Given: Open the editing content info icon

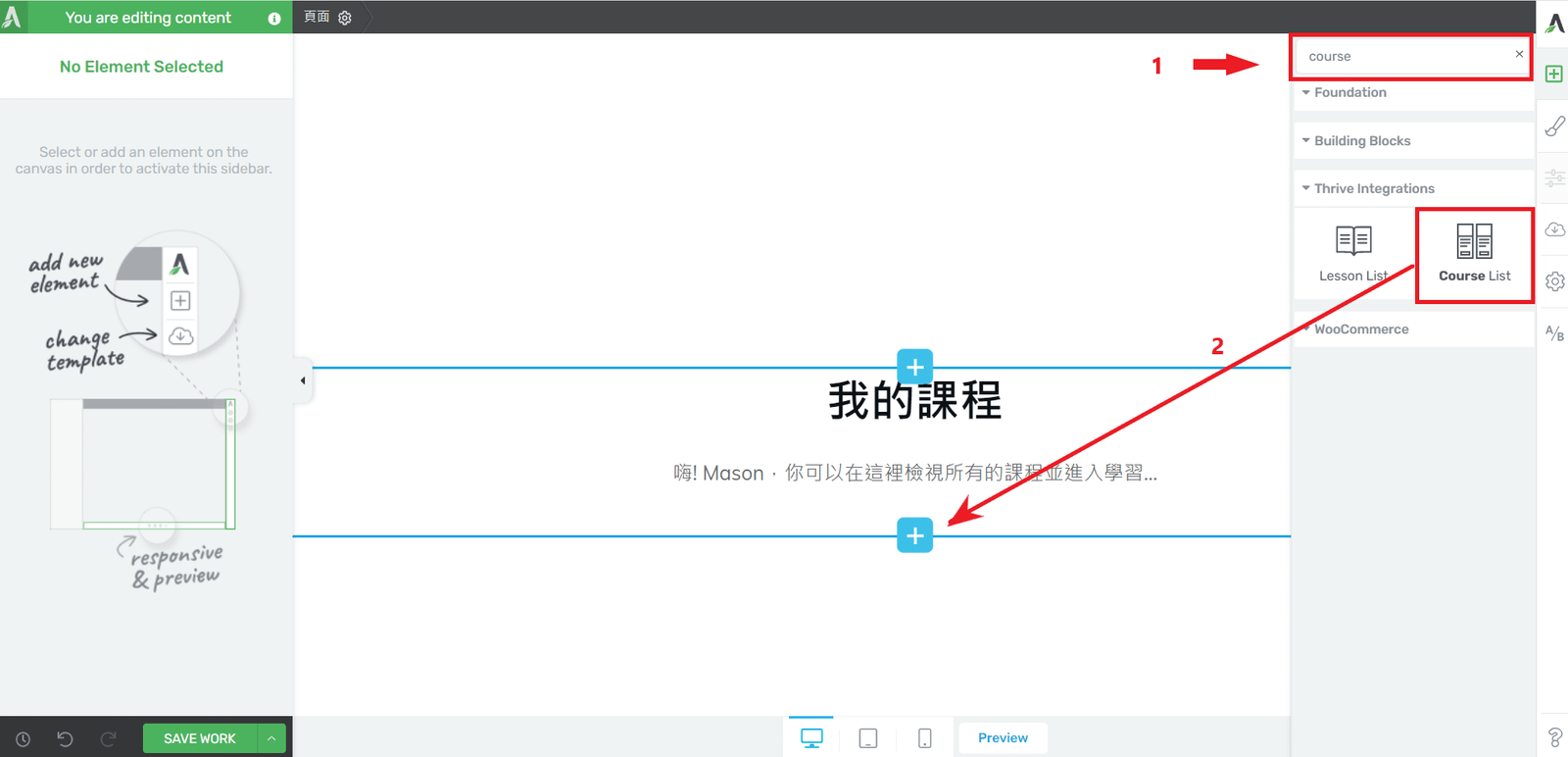Looking at the screenshot, I should click(x=274, y=19).
